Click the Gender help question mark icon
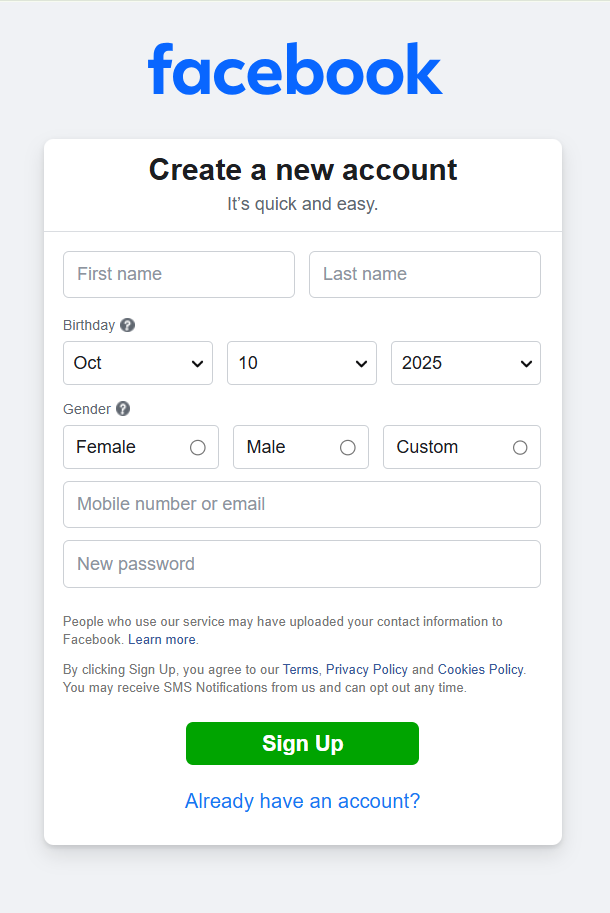This screenshot has height=913, width=610. coord(123,409)
